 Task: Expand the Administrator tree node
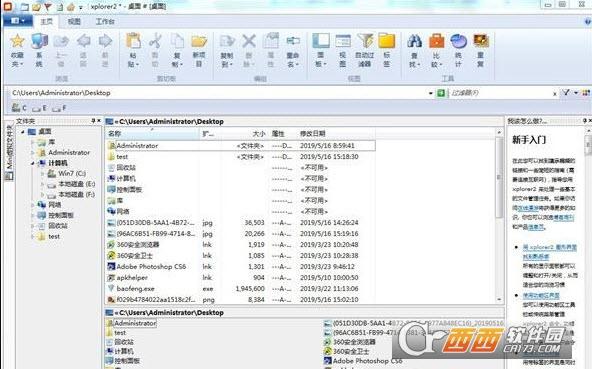[32, 153]
